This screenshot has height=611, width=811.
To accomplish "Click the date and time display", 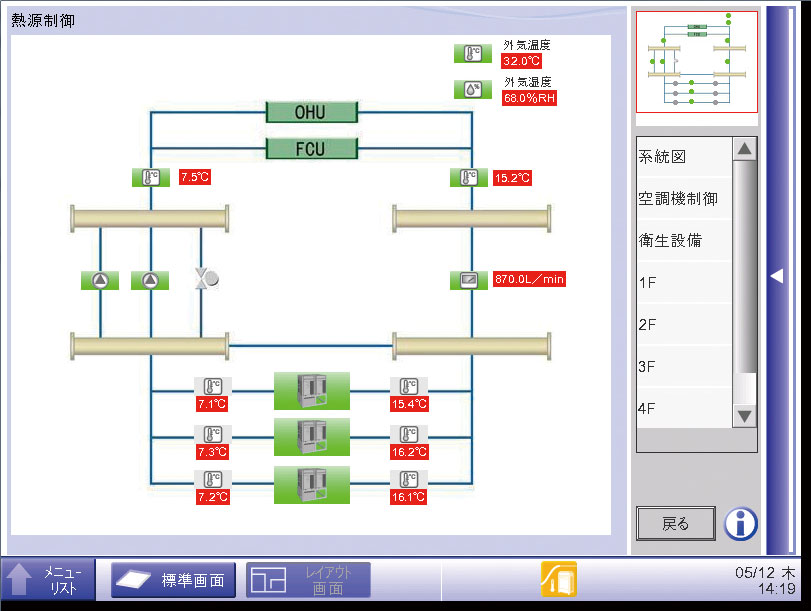I will pos(765,580).
